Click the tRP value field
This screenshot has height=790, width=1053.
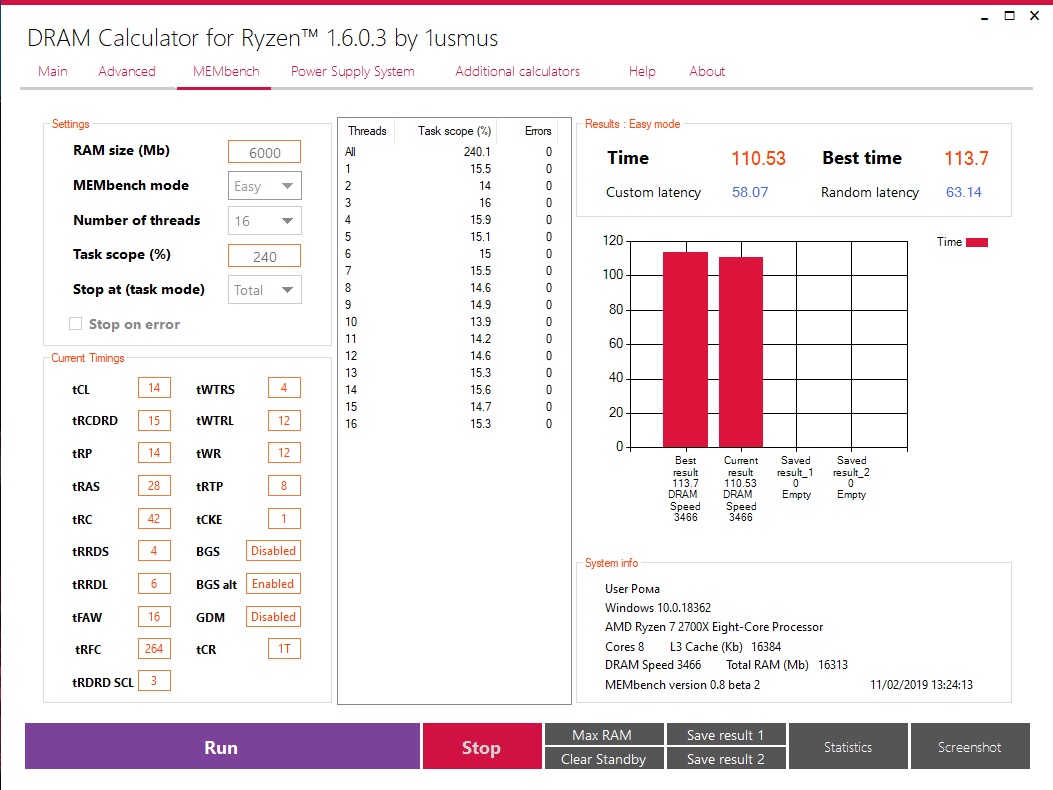[x=154, y=453]
